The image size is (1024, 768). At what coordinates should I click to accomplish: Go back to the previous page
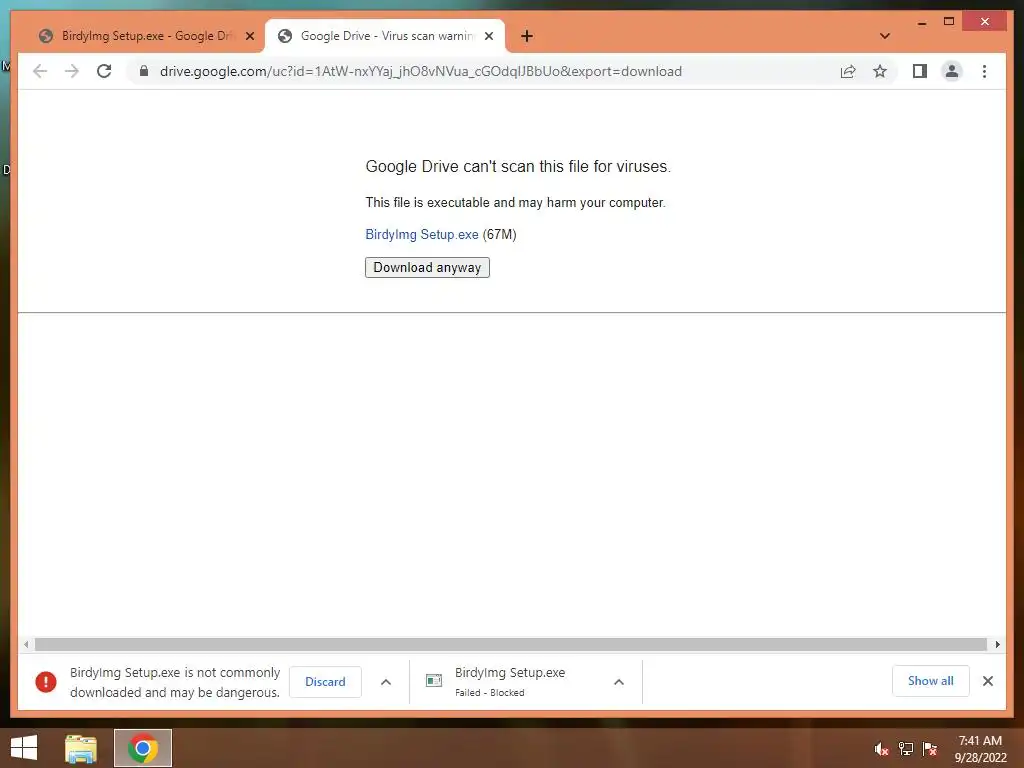click(x=40, y=71)
